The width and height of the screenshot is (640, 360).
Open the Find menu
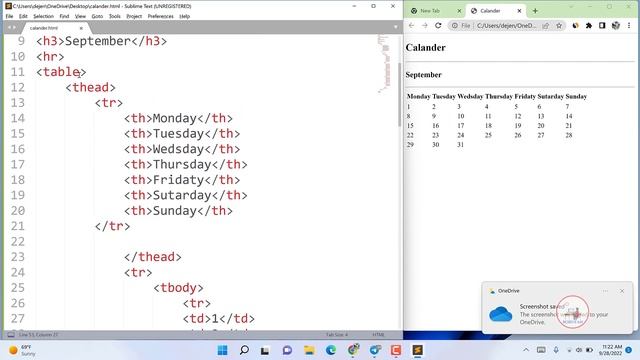pyautogui.click(x=64, y=16)
